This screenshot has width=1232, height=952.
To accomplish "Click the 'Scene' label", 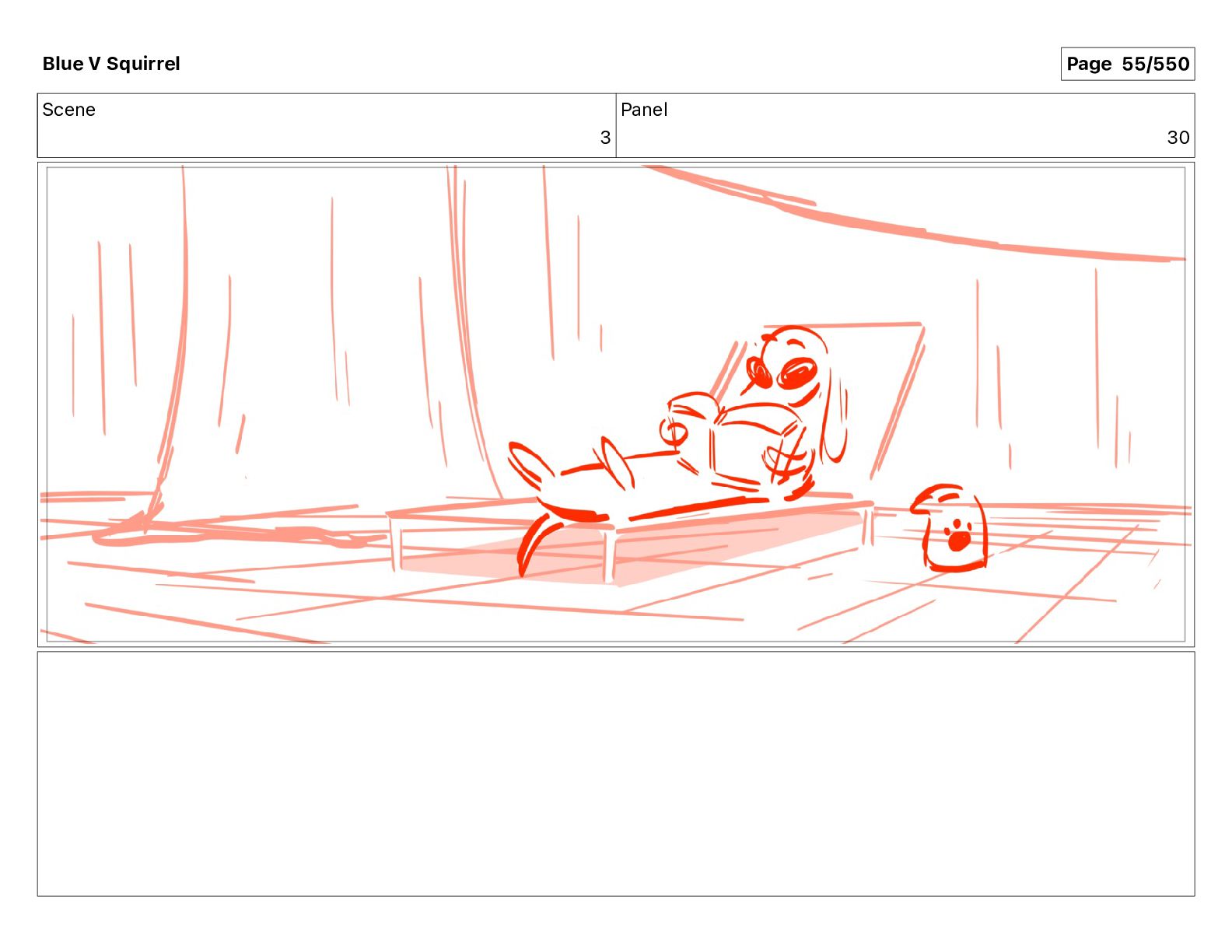I will coord(68,110).
